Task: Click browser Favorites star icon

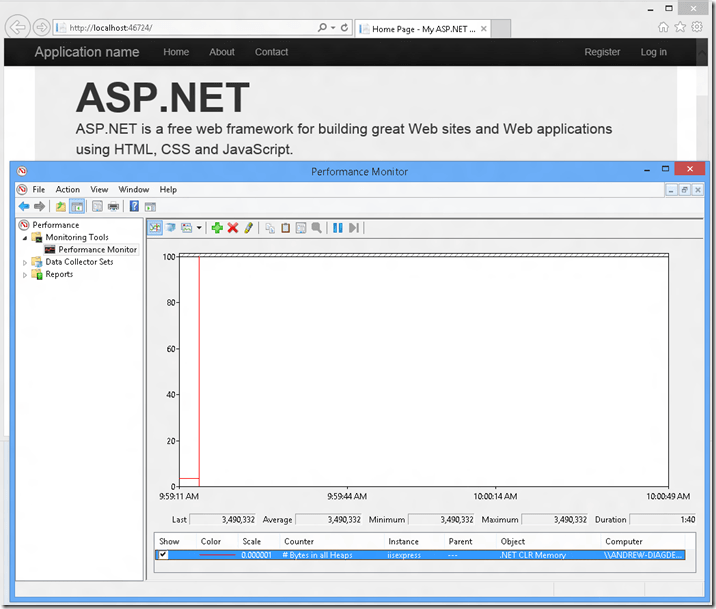Action: [680, 27]
